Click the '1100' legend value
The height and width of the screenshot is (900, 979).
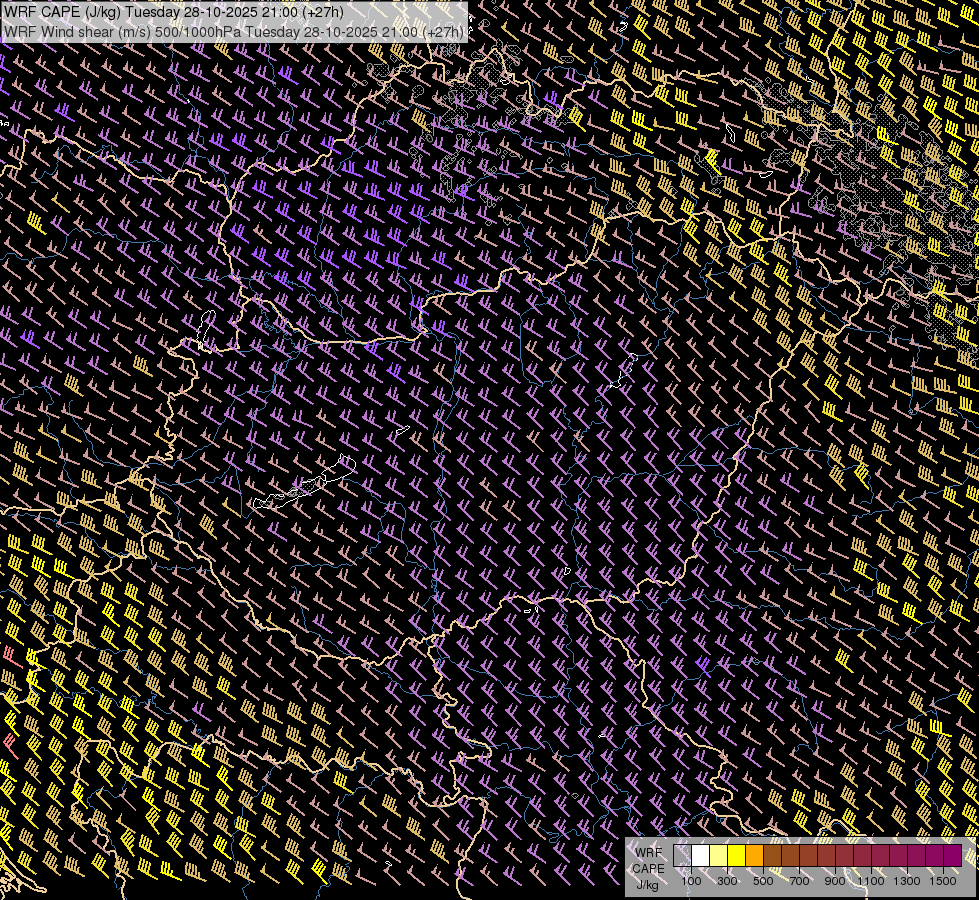click(x=871, y=881)
